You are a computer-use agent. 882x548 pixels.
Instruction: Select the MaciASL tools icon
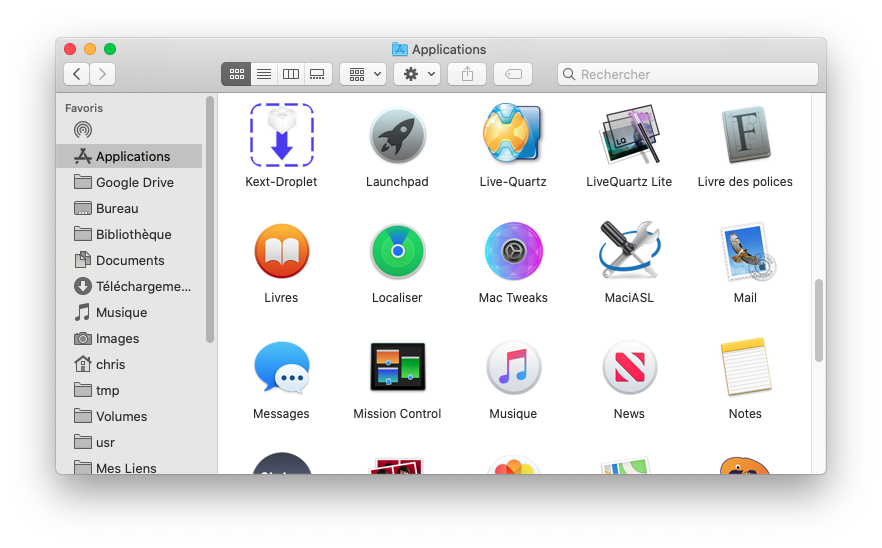click(629, 250)
